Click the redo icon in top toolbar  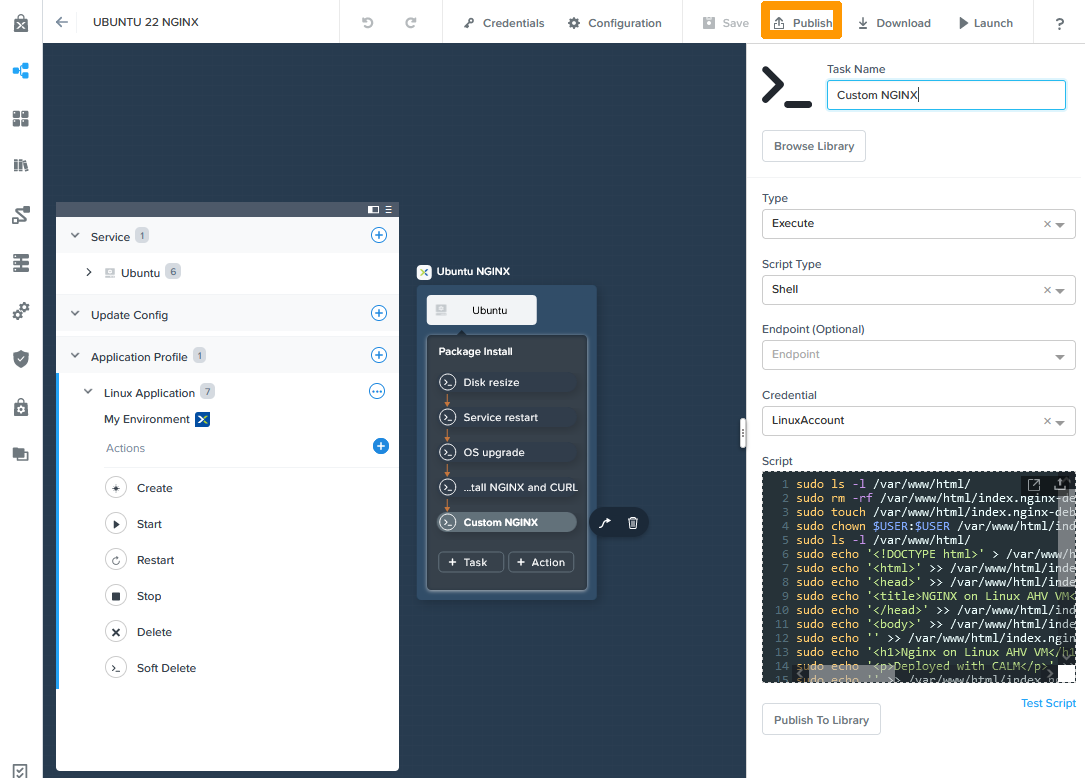pos(410,22)
